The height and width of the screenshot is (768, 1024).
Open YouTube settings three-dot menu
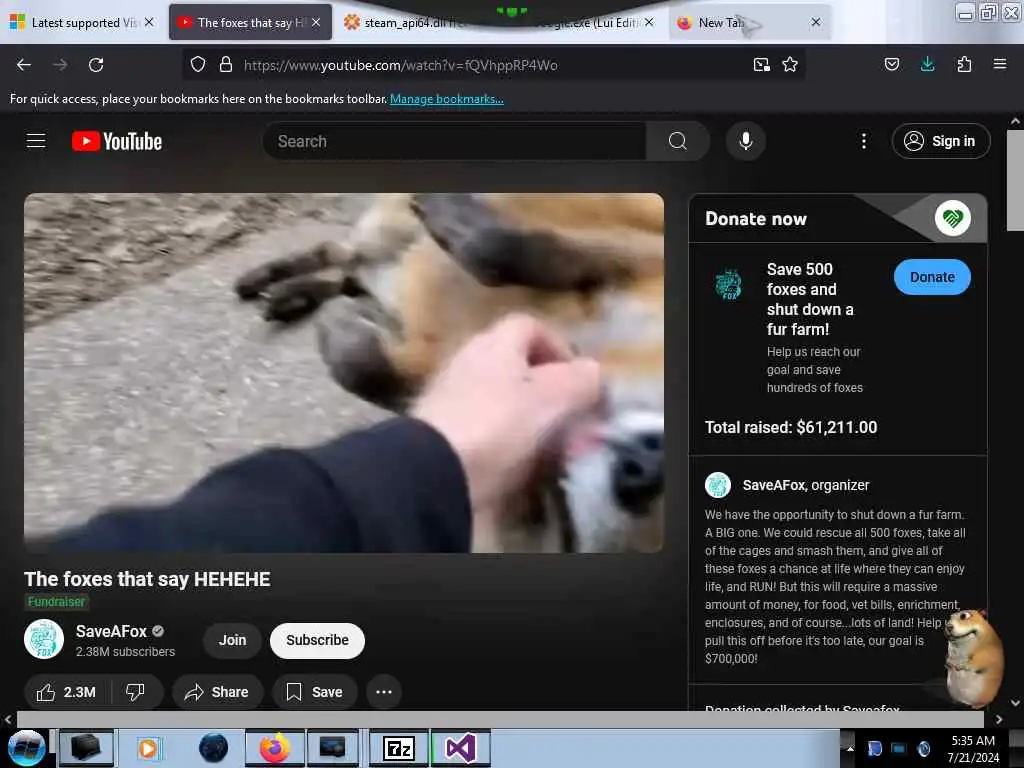pyautogui.click(x=864, y=141)
